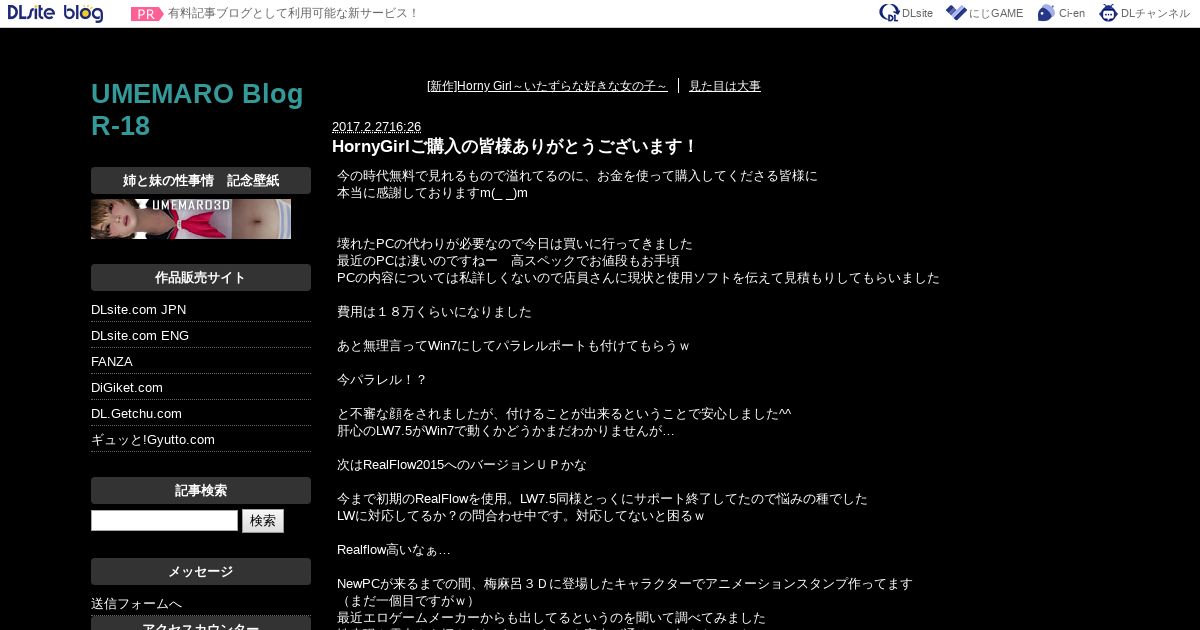Viewport: 1200px width, 630px height.
Task: Open DLsite.com ENG sales site link
Action: click(x=140, y=336)
